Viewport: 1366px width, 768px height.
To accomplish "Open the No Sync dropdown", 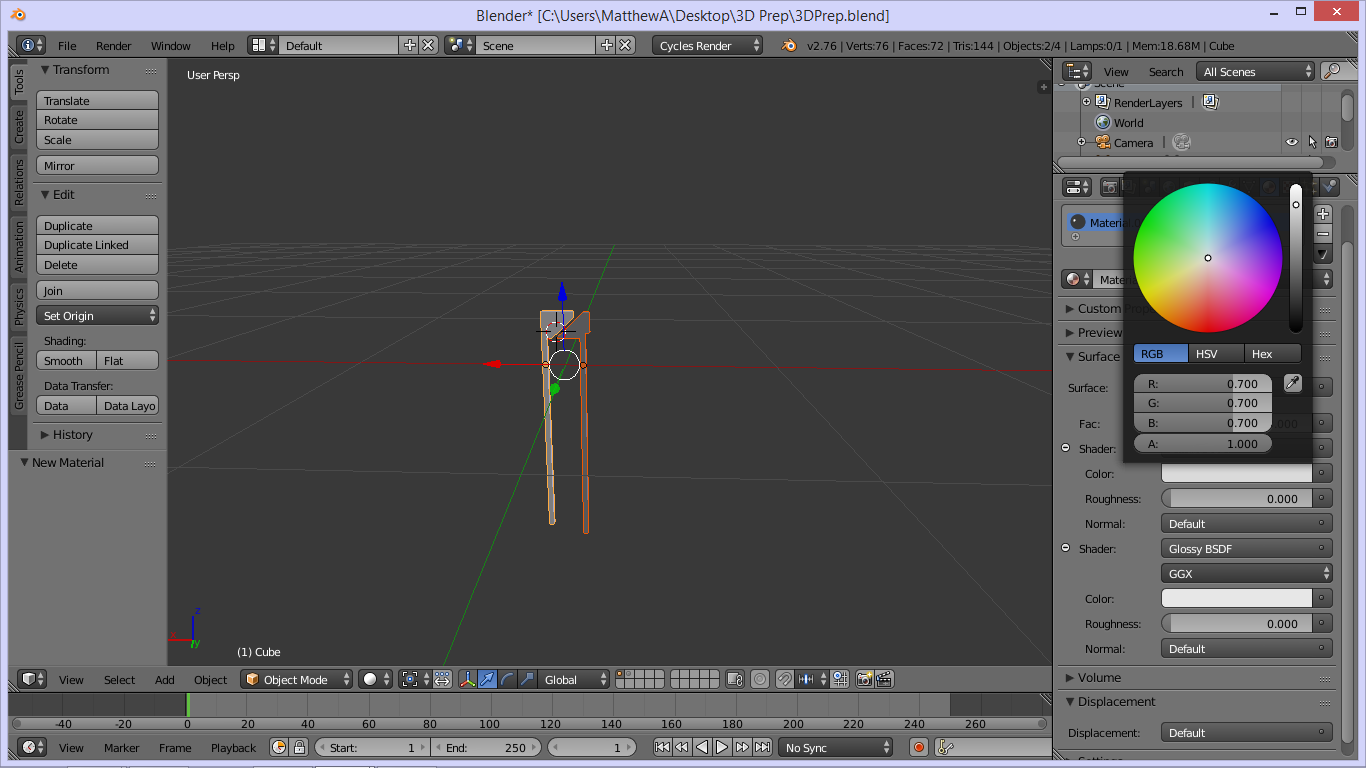I will [836, 747].
